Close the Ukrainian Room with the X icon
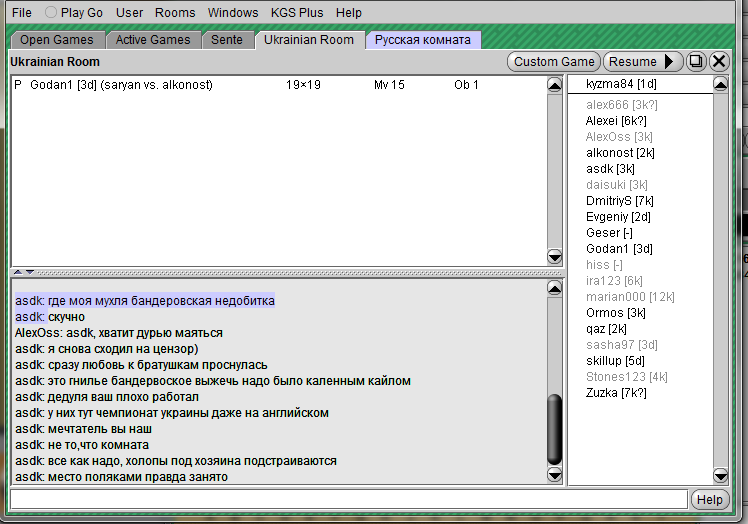Viewport: 748px width, 524px height. [719, 62]
